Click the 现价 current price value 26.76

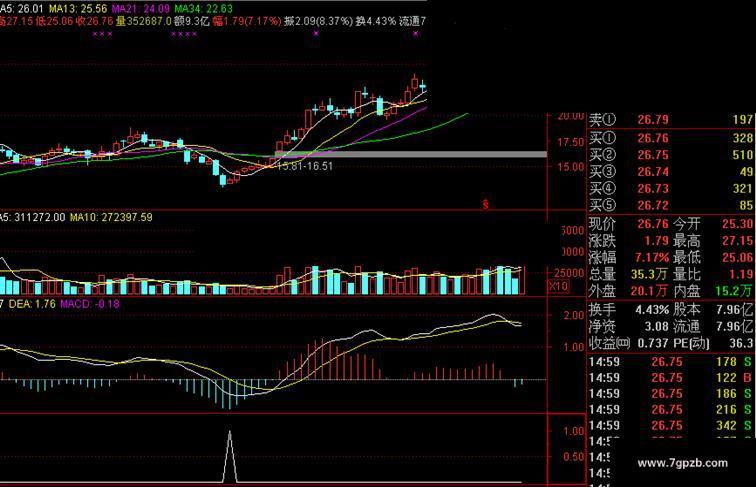653,224
